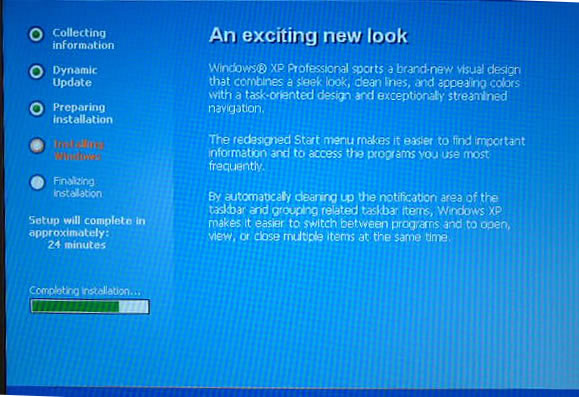The width and height of the screenshot is (579, 397).
Task: Click the red Installing Windows label
Action: click(x=79, y=150)
